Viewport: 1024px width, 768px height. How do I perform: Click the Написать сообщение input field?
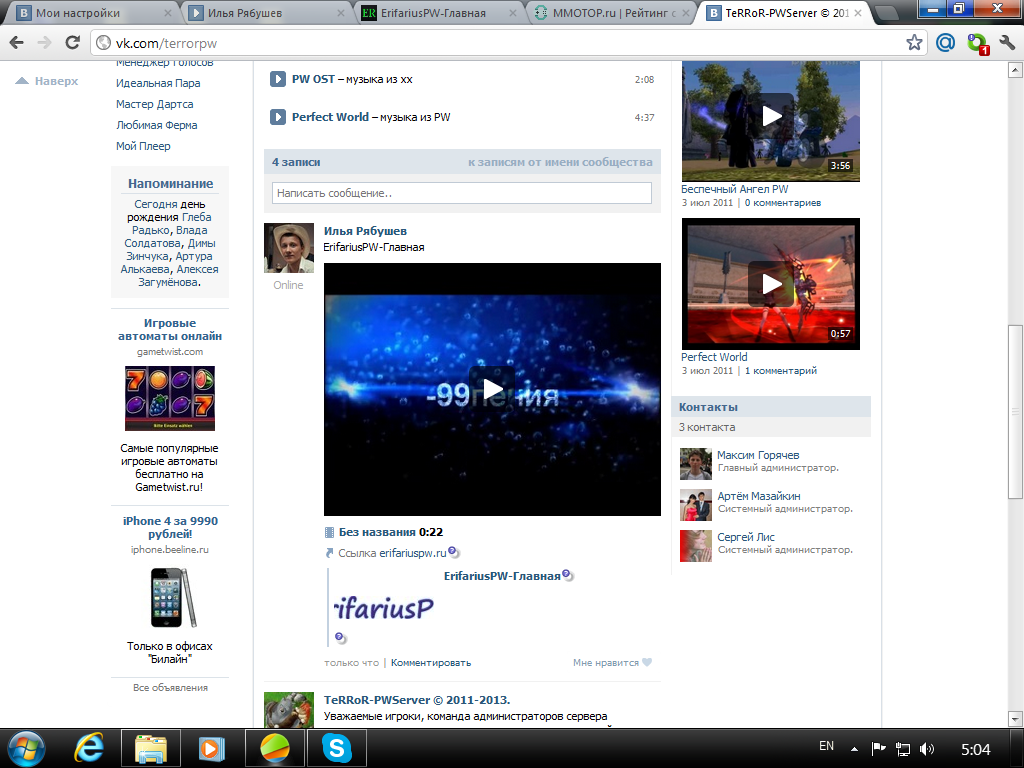tap(462, 193)
